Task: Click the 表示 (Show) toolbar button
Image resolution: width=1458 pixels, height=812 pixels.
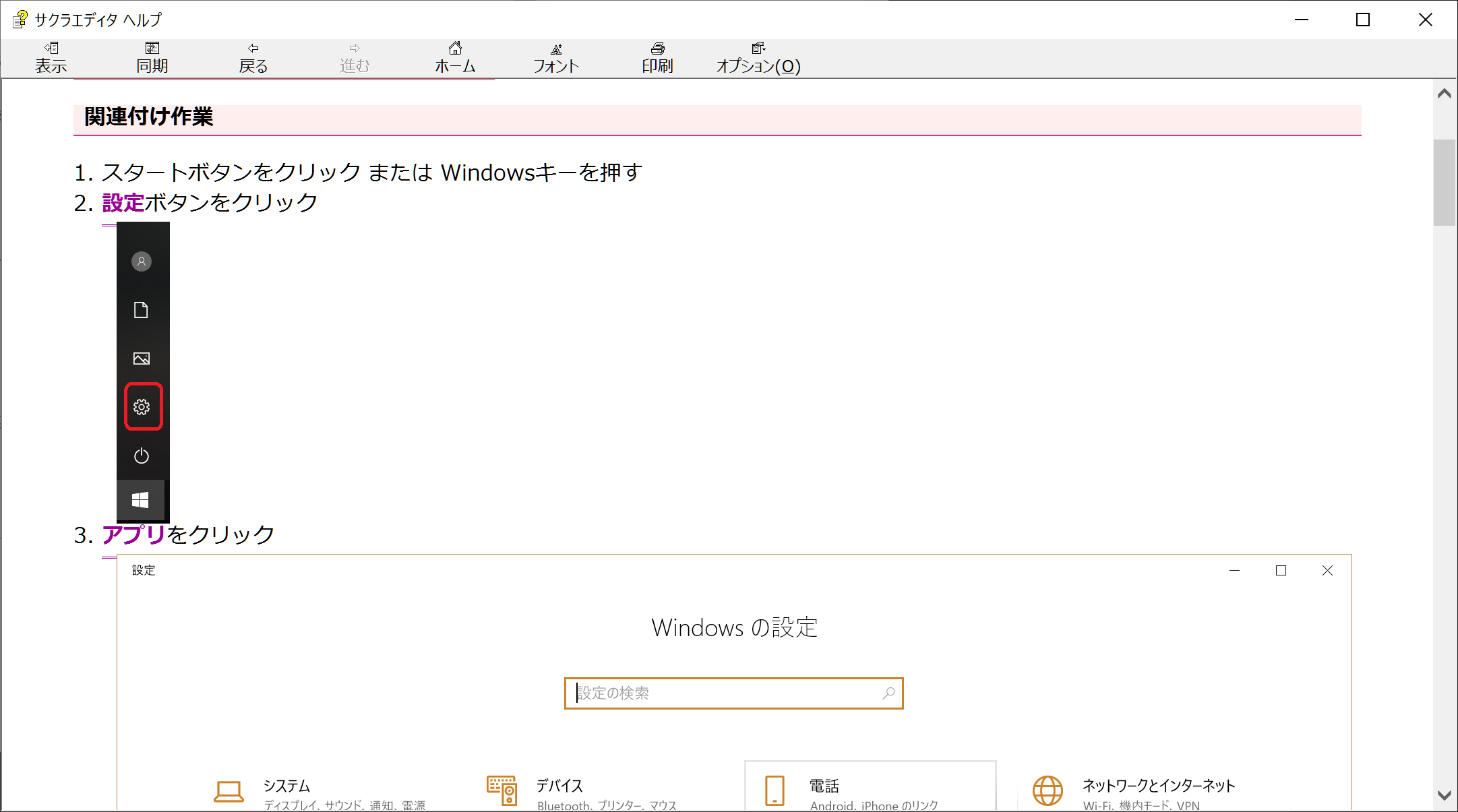Action: click(51, 58)
